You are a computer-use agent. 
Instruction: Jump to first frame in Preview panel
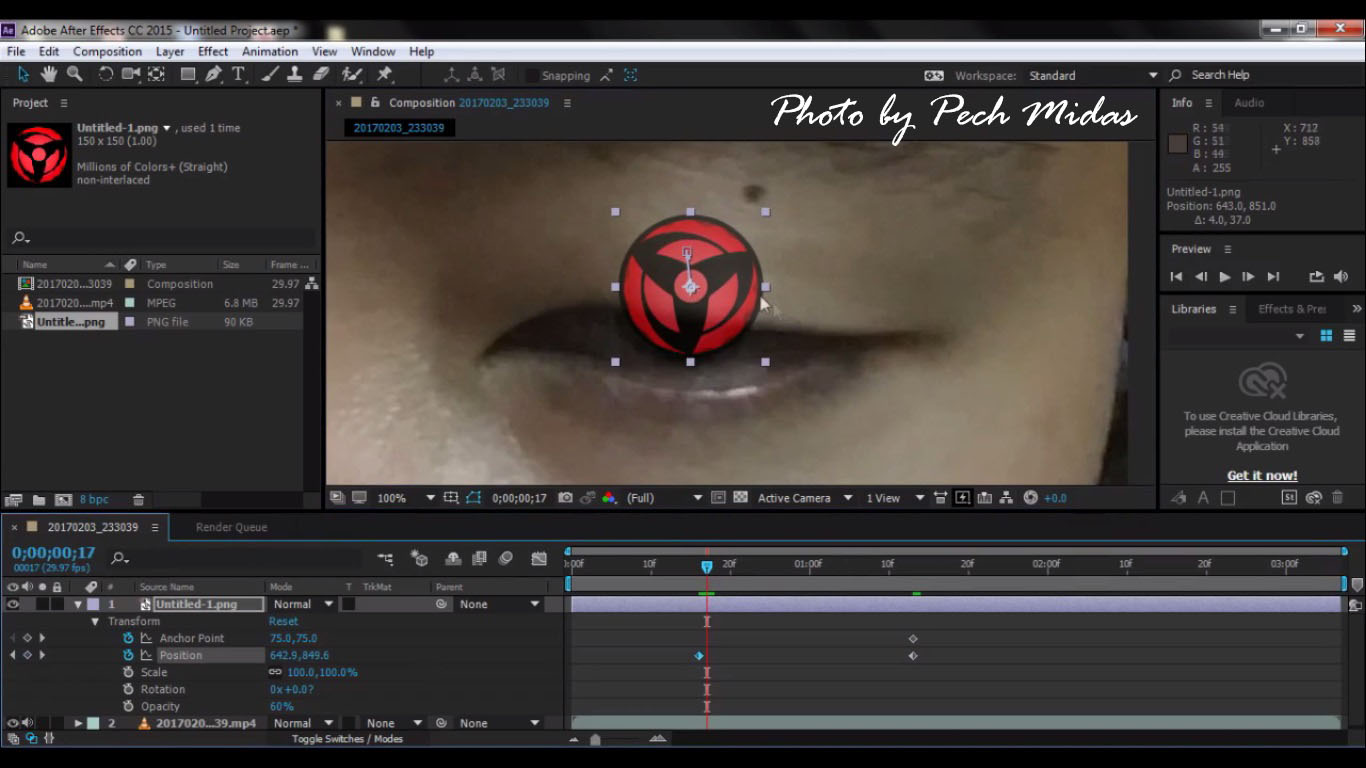point(1176,277)
